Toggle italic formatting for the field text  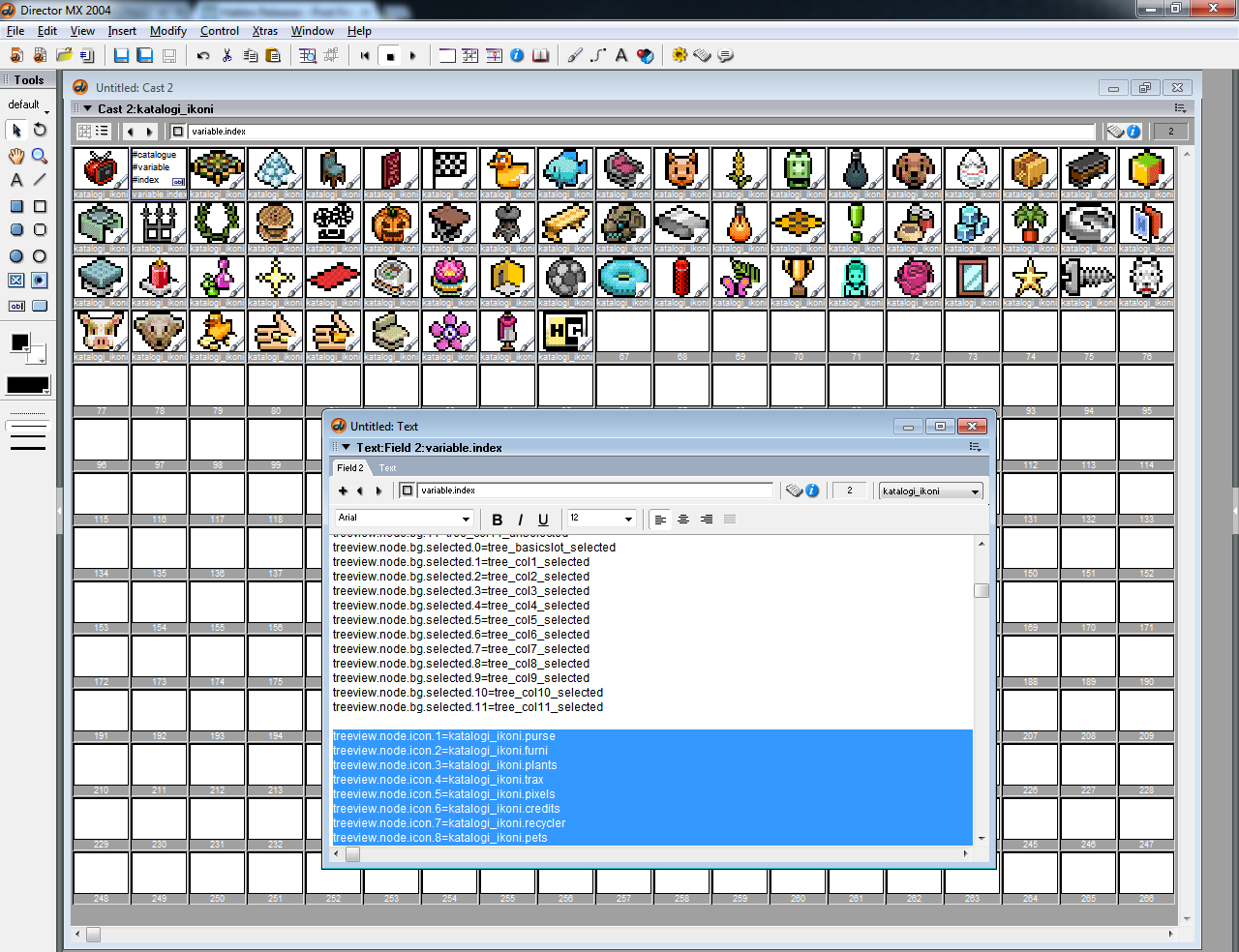pyautogui.click(x=521, y=520)
